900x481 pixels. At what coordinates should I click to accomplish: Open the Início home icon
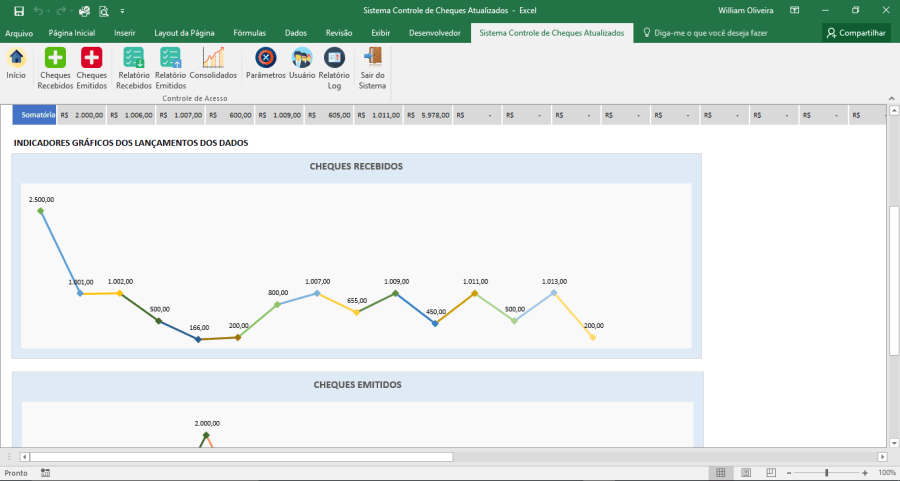[x=16, y=57]
